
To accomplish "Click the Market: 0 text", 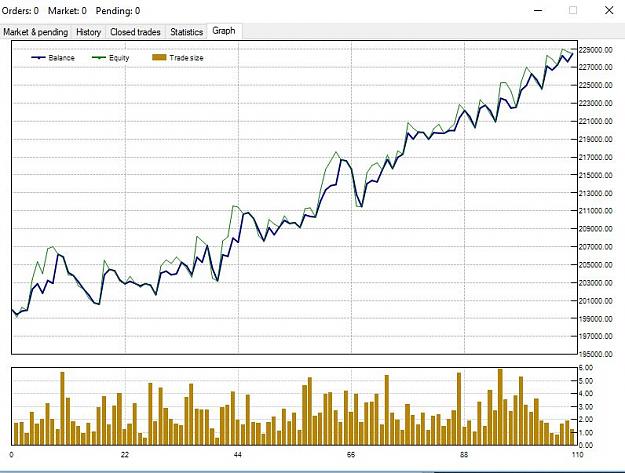I will pos(67,11).
